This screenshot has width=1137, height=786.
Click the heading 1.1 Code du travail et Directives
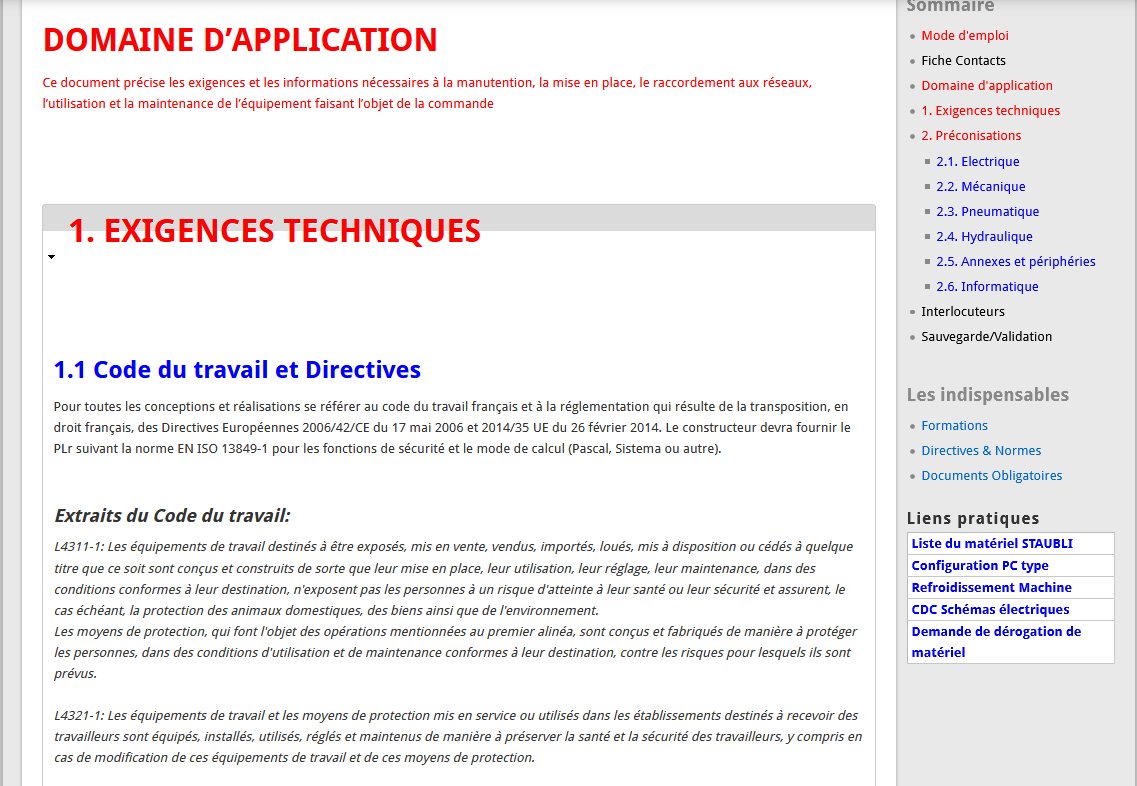click(x=237, y=370)
